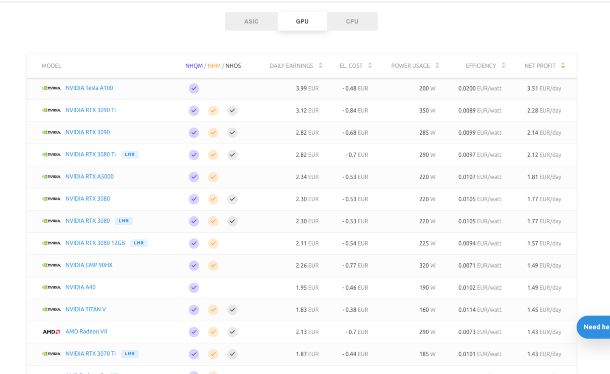Sort table by Power Usage arrows

(x=437, y=65)
